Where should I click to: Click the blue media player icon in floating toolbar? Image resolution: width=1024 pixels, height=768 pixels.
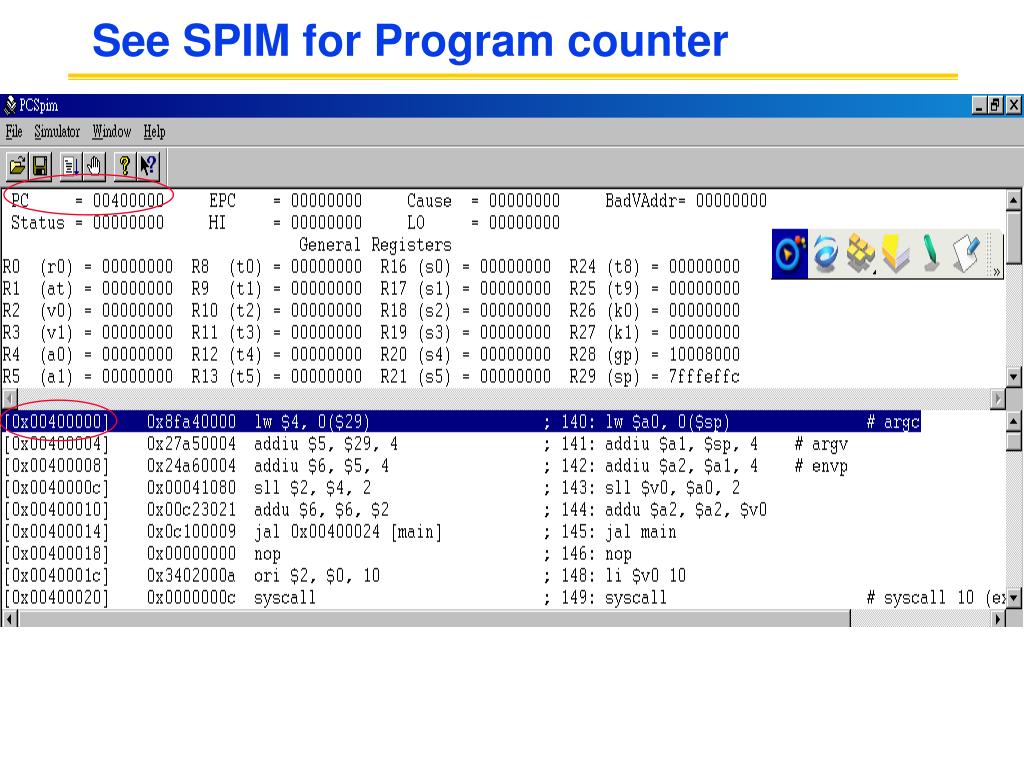click(x=790, y=253)
